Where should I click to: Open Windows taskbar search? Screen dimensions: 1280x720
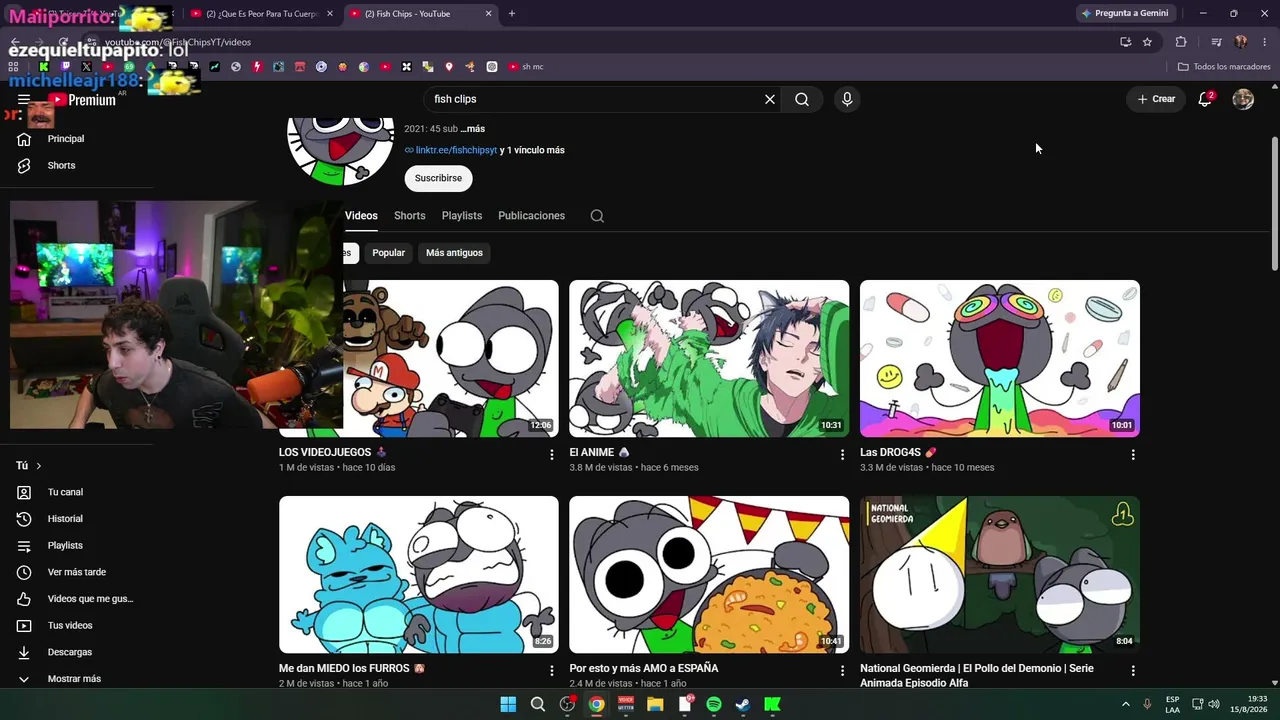pos(538,704)
